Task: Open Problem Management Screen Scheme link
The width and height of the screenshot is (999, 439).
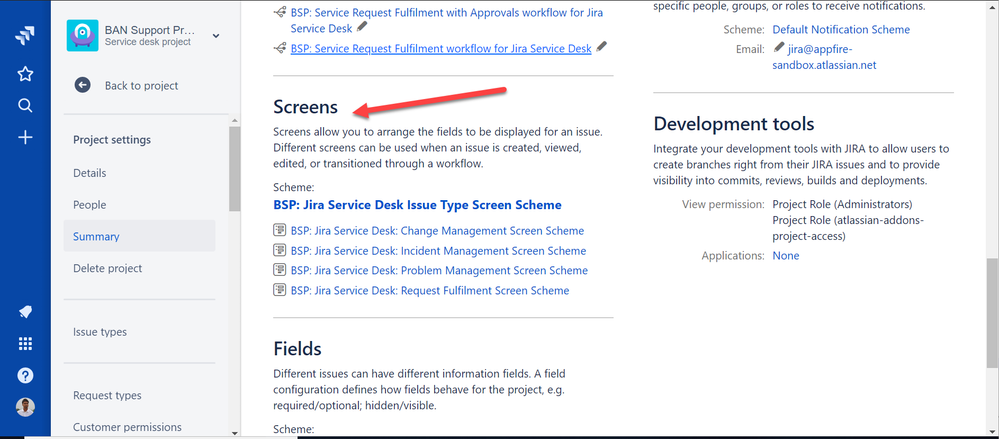Action: [439, 270]
